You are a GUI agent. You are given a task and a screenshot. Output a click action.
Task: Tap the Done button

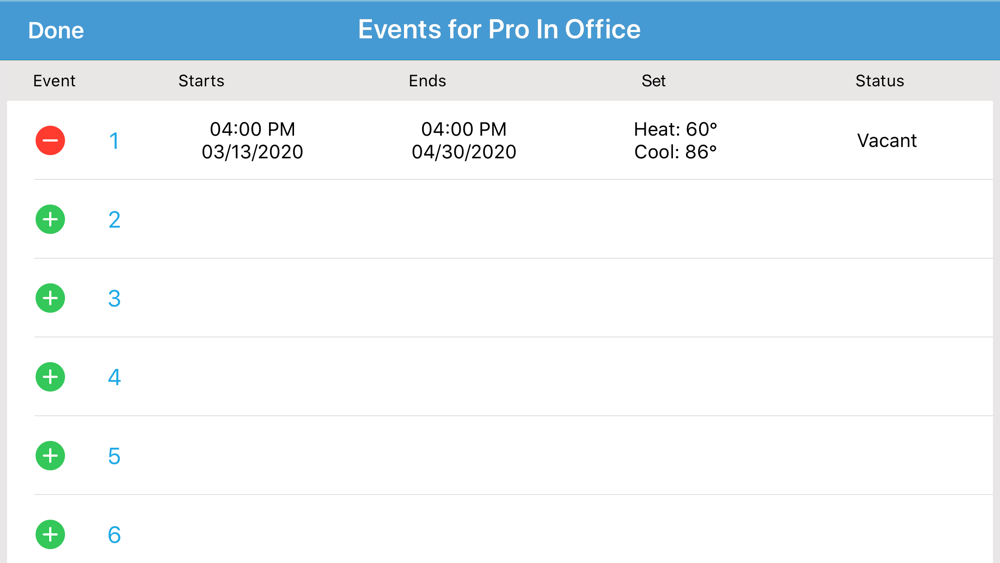click(x=56, y=30)
